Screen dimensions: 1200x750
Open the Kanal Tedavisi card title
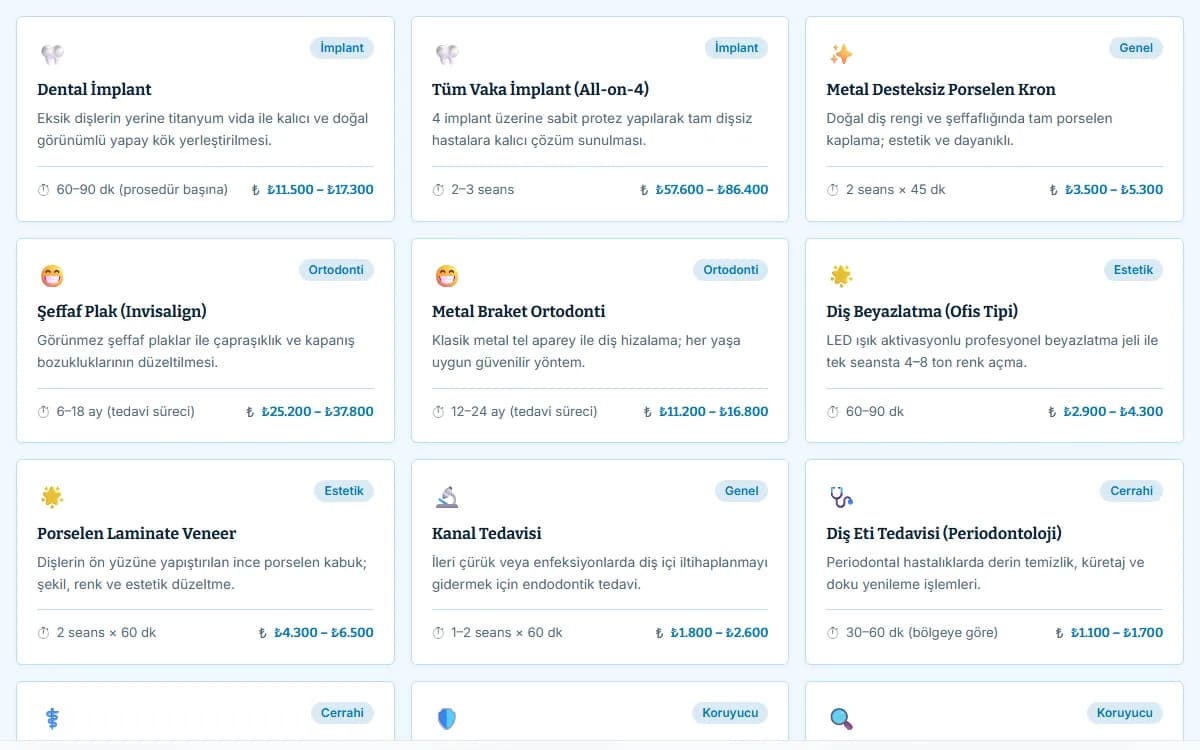click(x=487, y=533)
